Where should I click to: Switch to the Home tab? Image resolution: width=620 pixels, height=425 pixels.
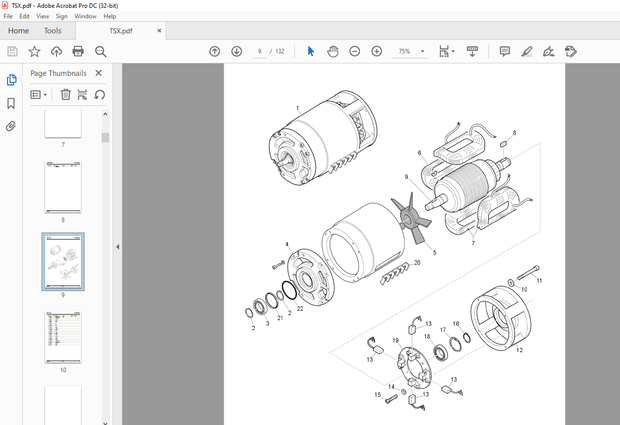(x=18, y=30)
